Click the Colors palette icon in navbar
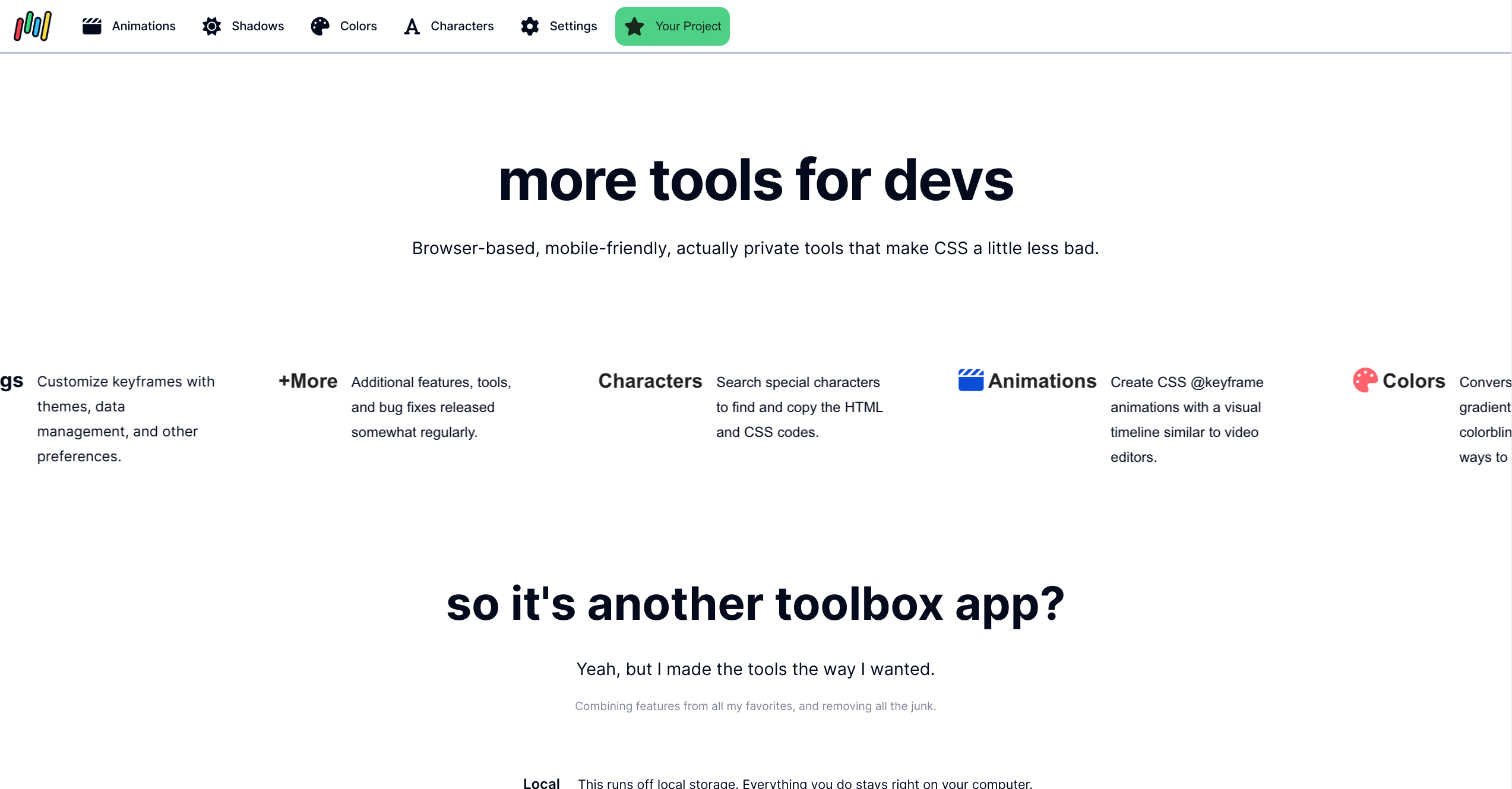 tap(320, 26)
